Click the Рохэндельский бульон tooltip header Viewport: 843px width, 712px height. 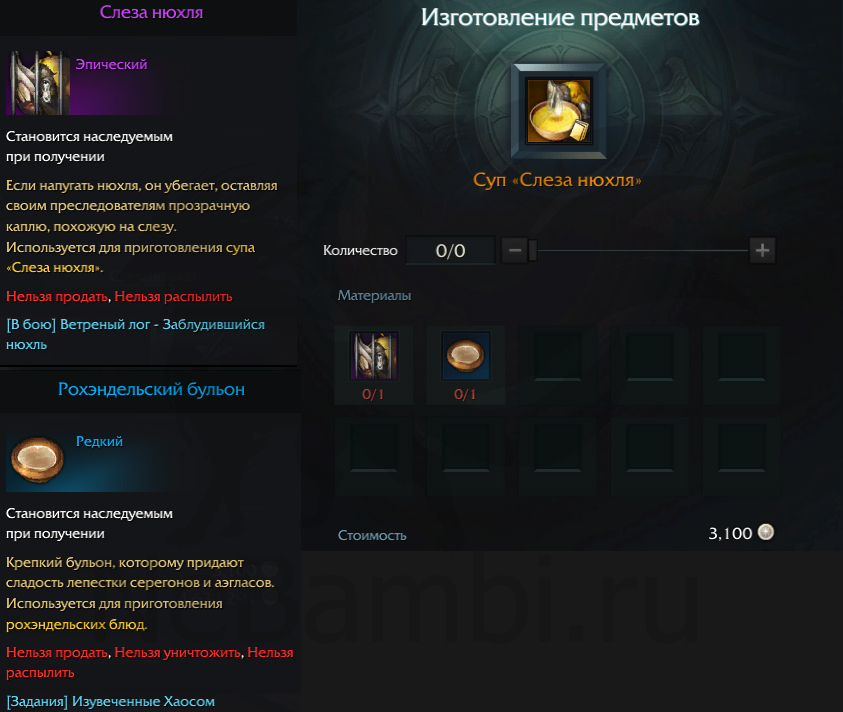point(151,389)
